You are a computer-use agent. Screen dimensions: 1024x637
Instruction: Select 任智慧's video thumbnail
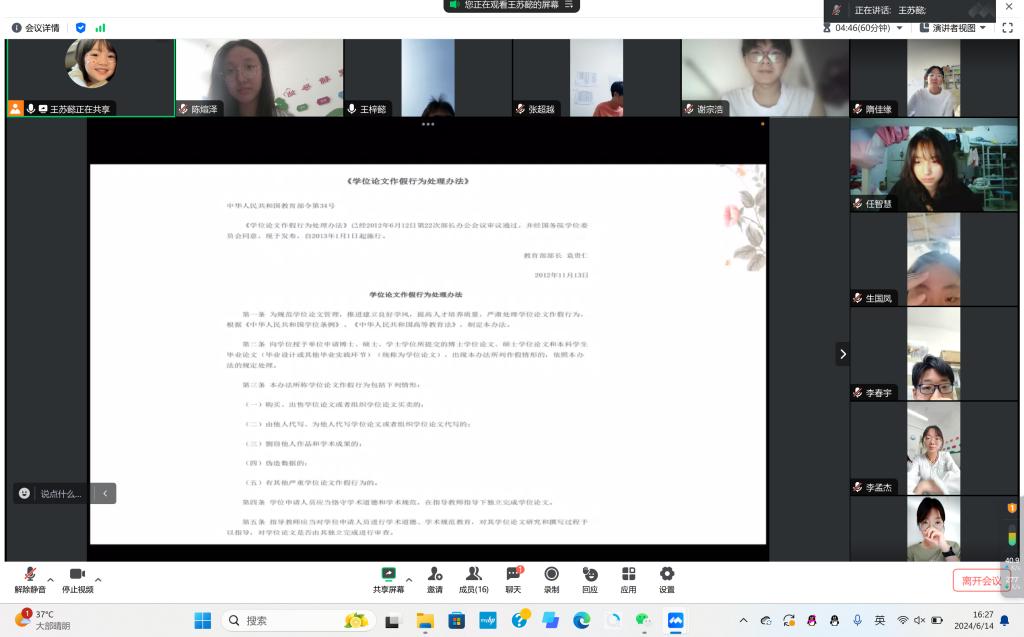tap(905, 165)
